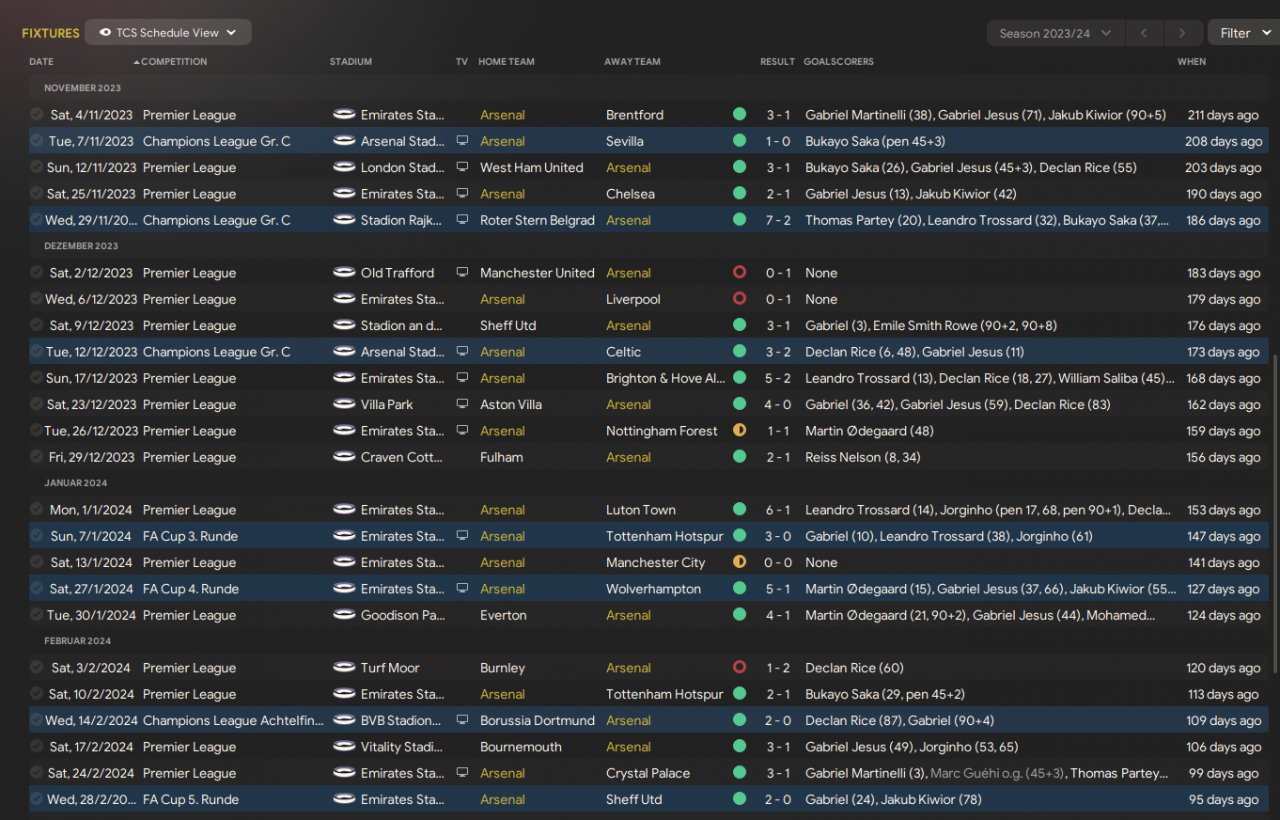
Task: Toggle the check circle for the 4/11/2023 Brentford match
Action: 37,115
